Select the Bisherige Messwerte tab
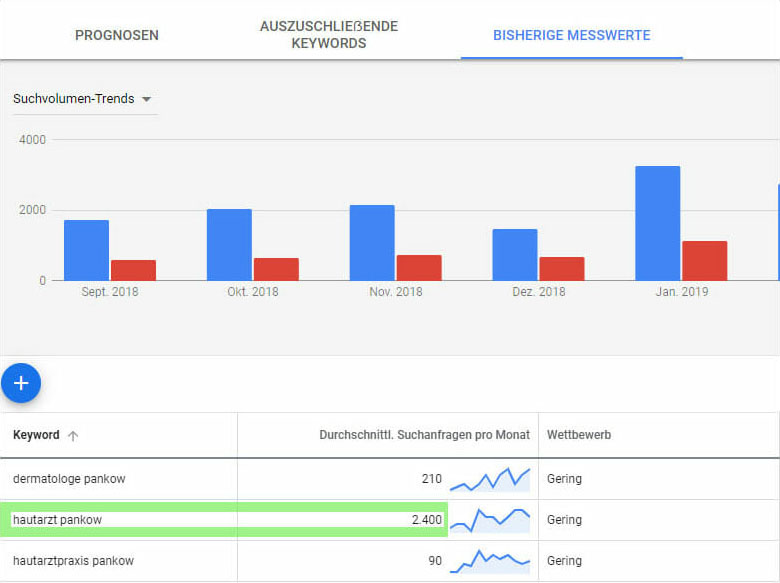Image resolution: width=780 pixels, height=583 pixels. click(x=571, y=35)
